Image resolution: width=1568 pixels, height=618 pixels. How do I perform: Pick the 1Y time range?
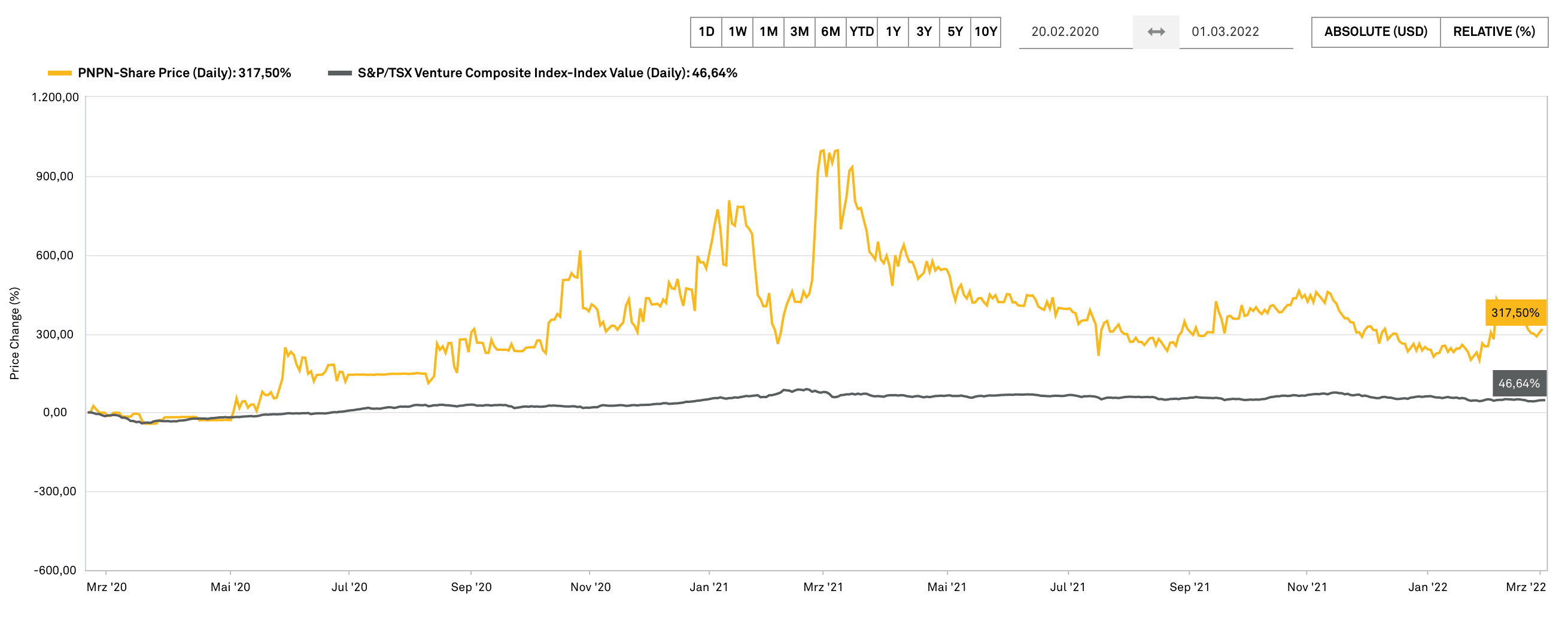click(x=892, y=32)
